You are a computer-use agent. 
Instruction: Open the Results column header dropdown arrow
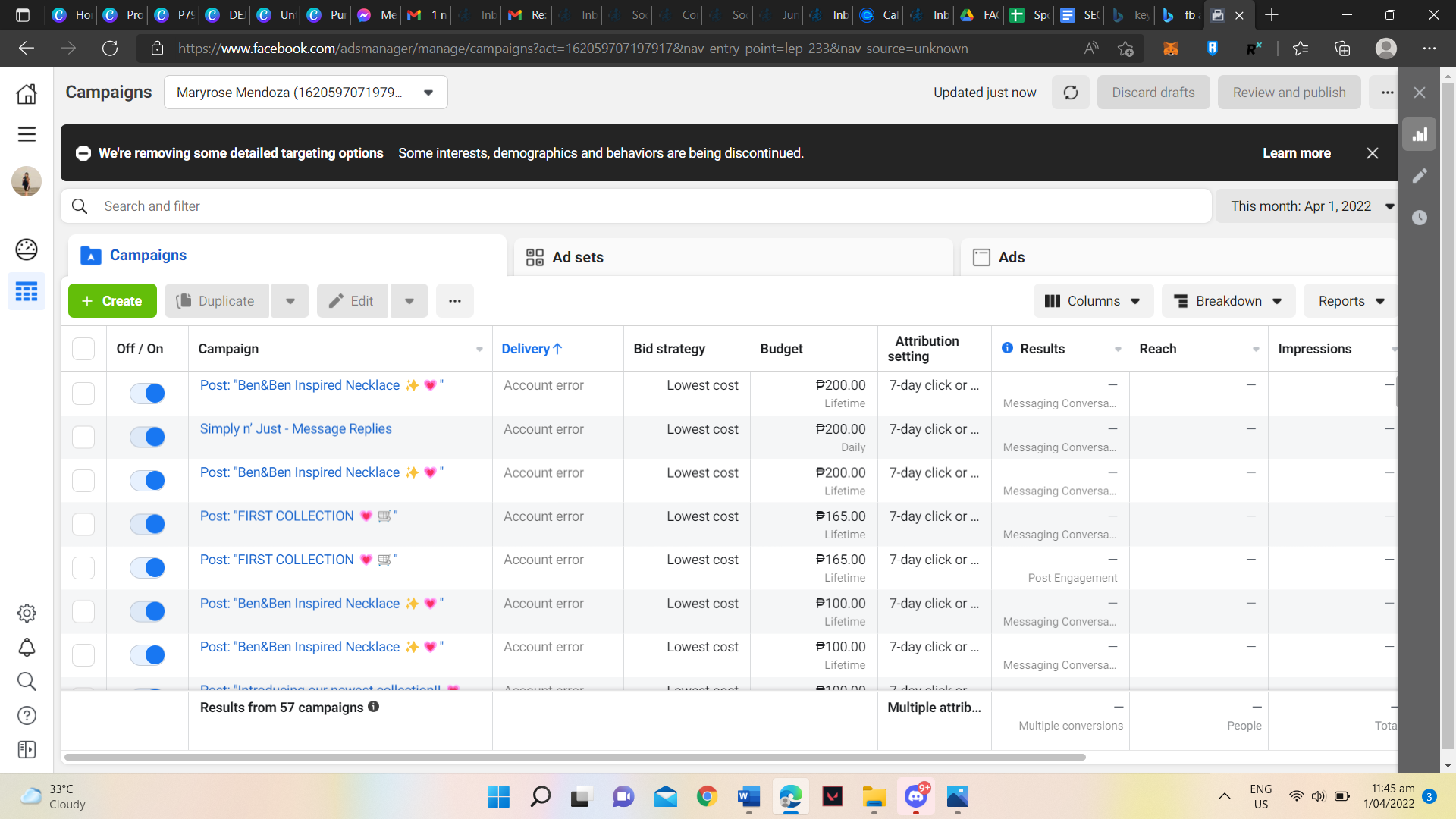(x=1118, y=350)
